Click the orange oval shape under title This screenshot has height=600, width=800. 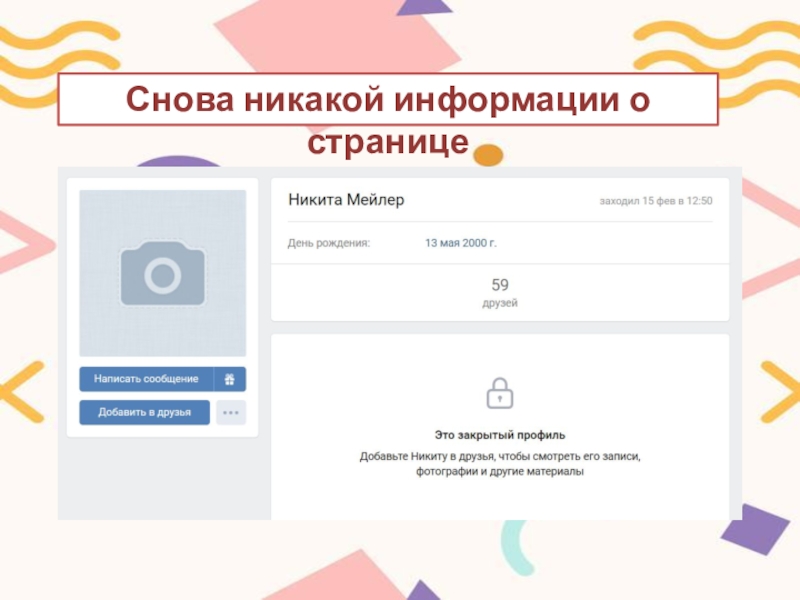tap(488, 155)
